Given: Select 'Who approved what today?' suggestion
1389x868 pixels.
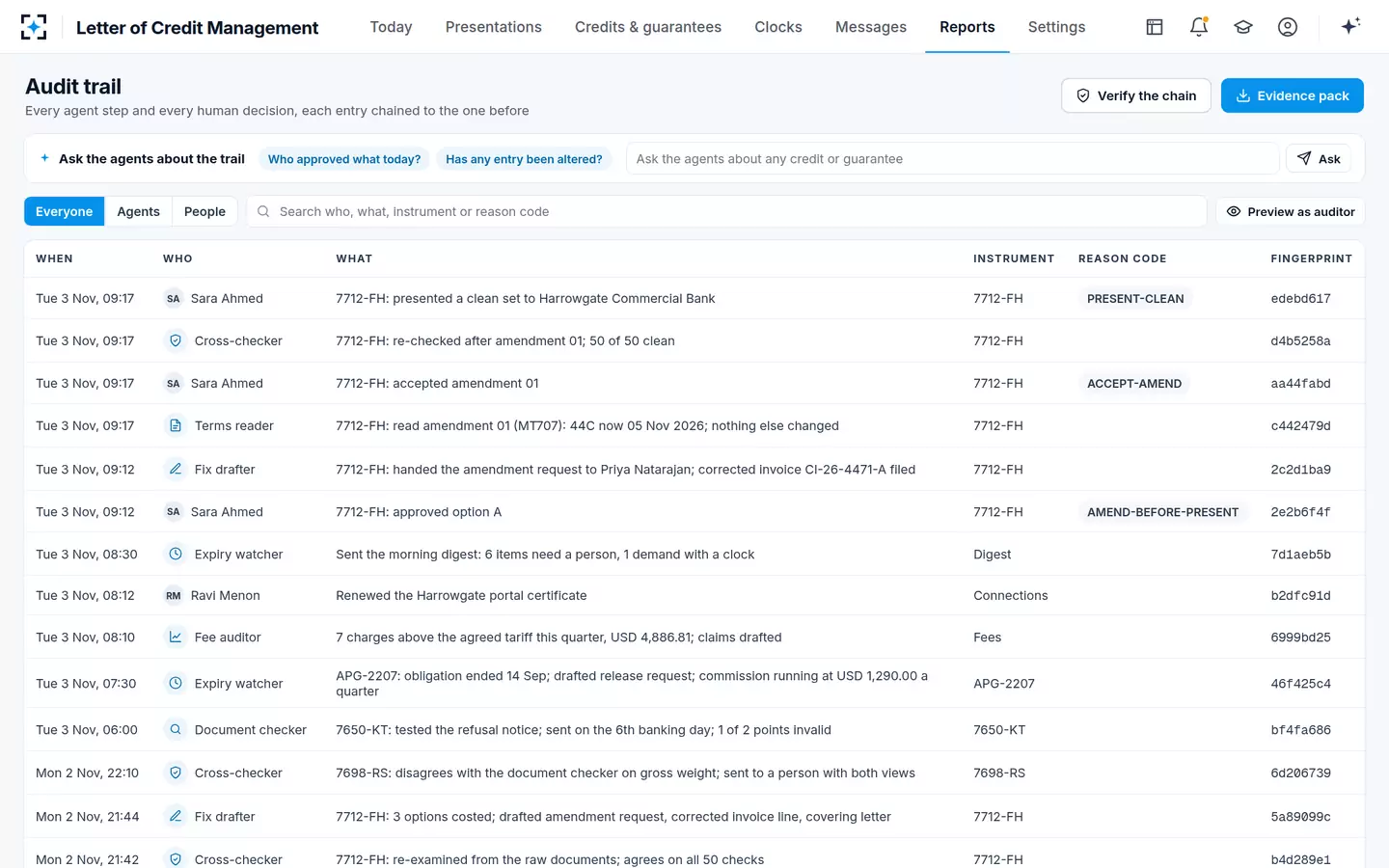Looking at the screenshot, I should click(x=344, y=159).
